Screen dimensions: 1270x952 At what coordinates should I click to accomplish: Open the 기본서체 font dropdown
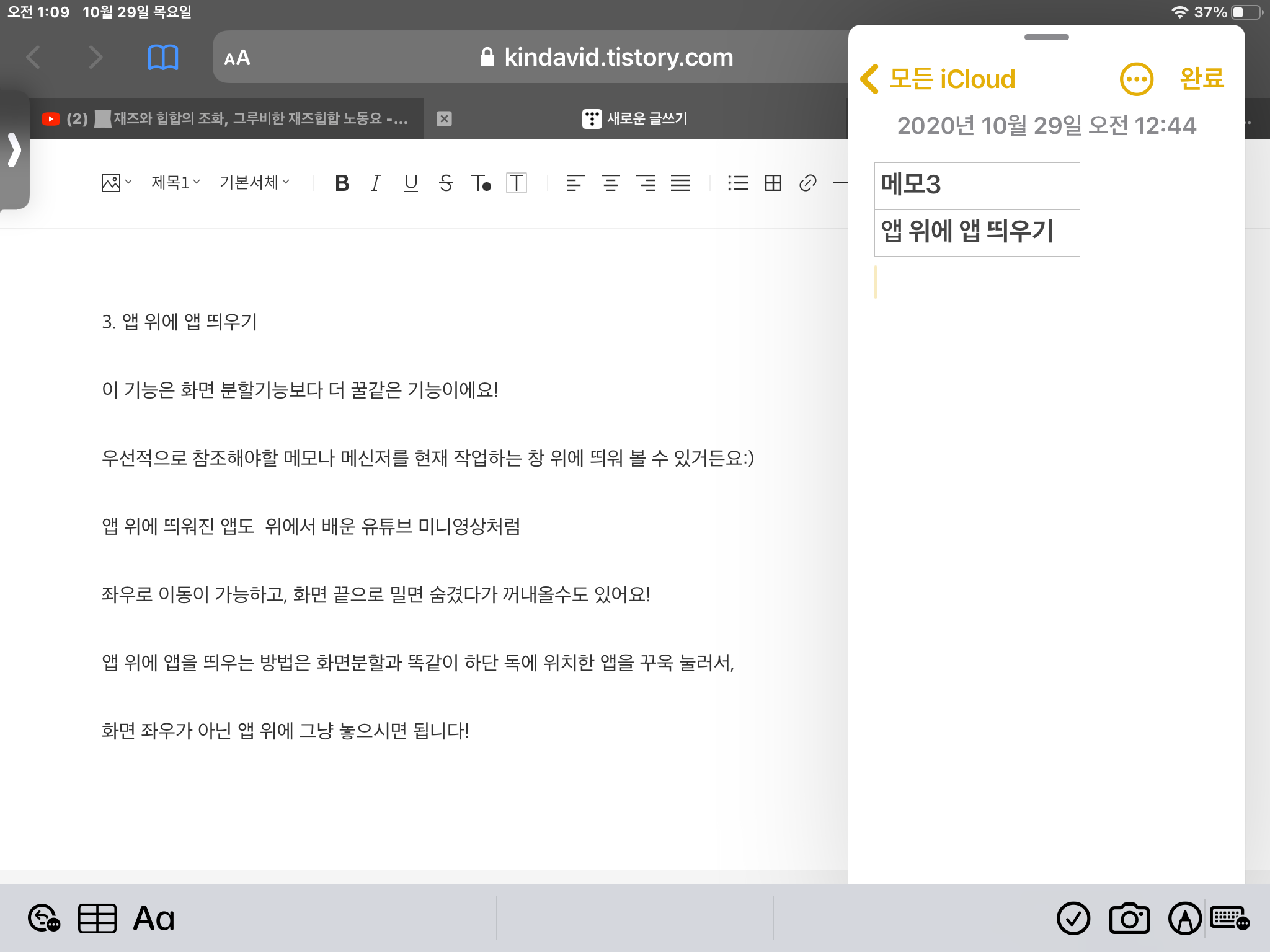254,182
